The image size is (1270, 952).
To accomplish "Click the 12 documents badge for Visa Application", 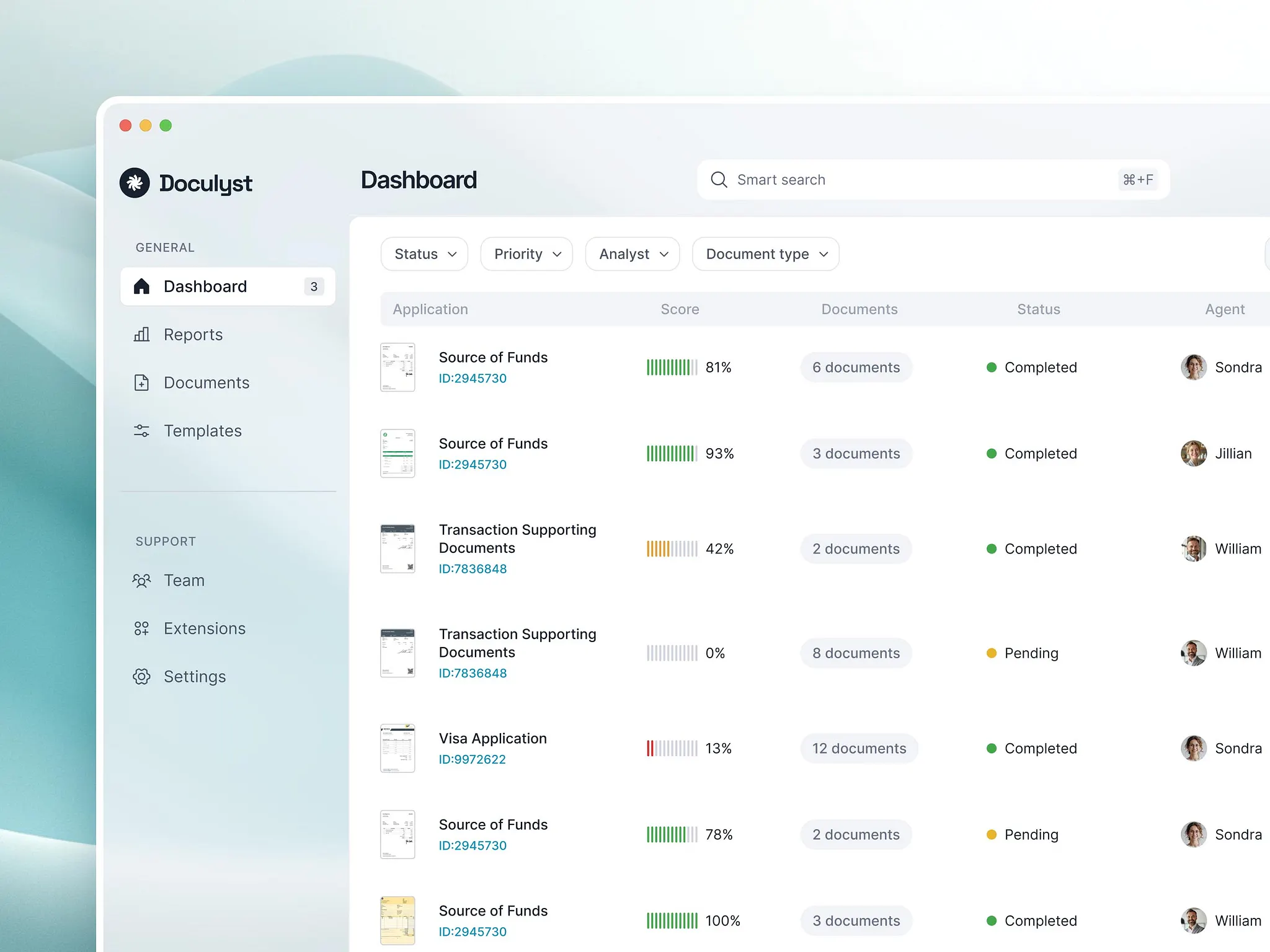I will [x=859, y=749].
